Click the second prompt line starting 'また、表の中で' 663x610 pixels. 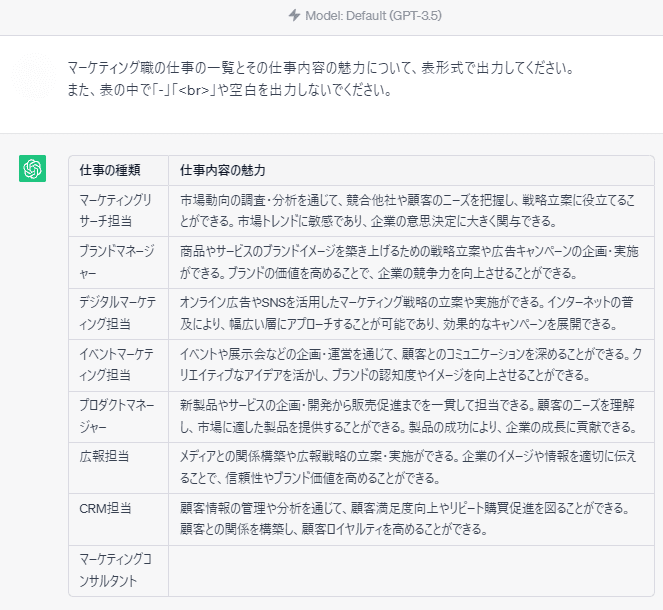coord(230,90)
